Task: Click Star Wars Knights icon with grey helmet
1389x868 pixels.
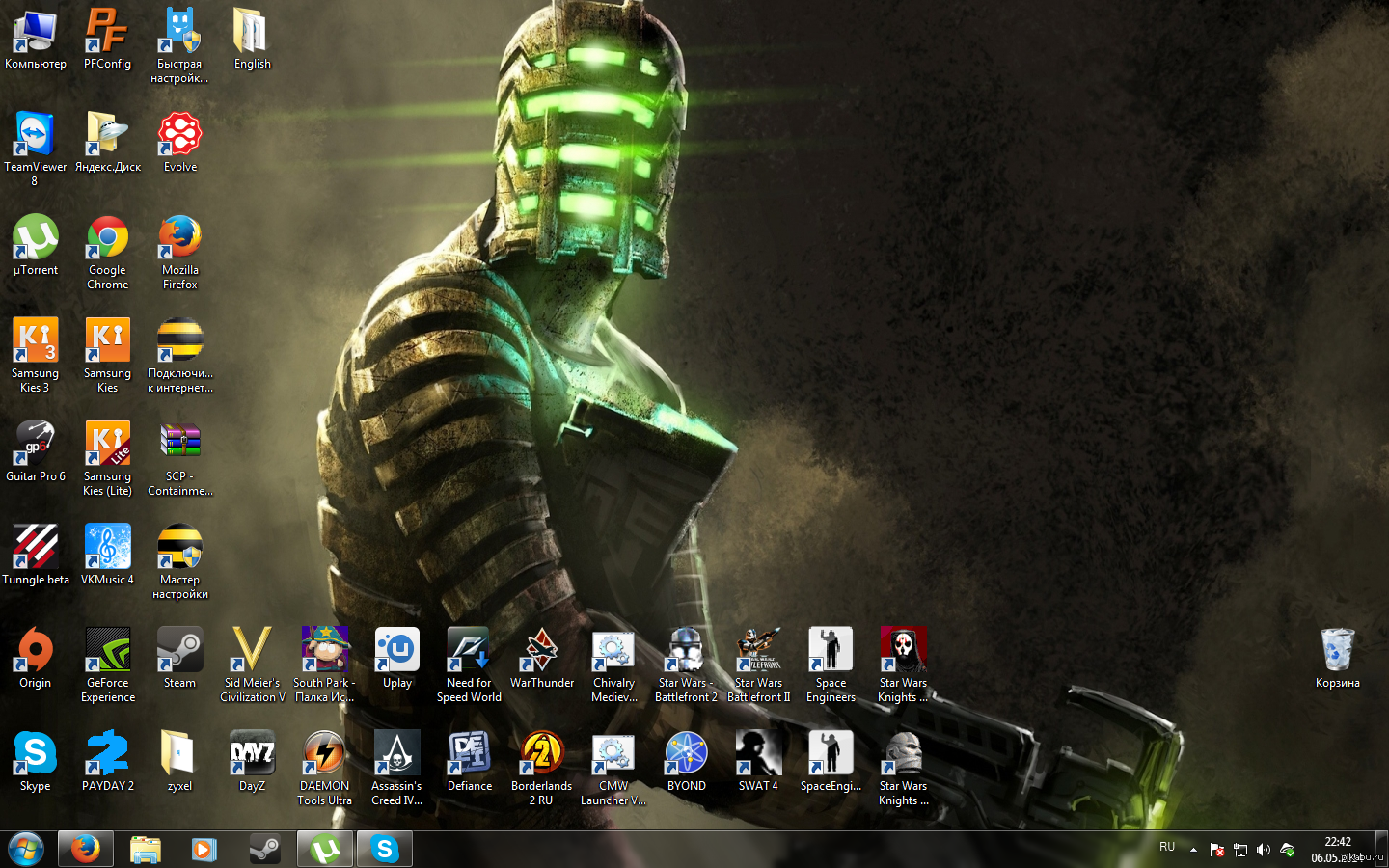Action: [x=903, y=769]
